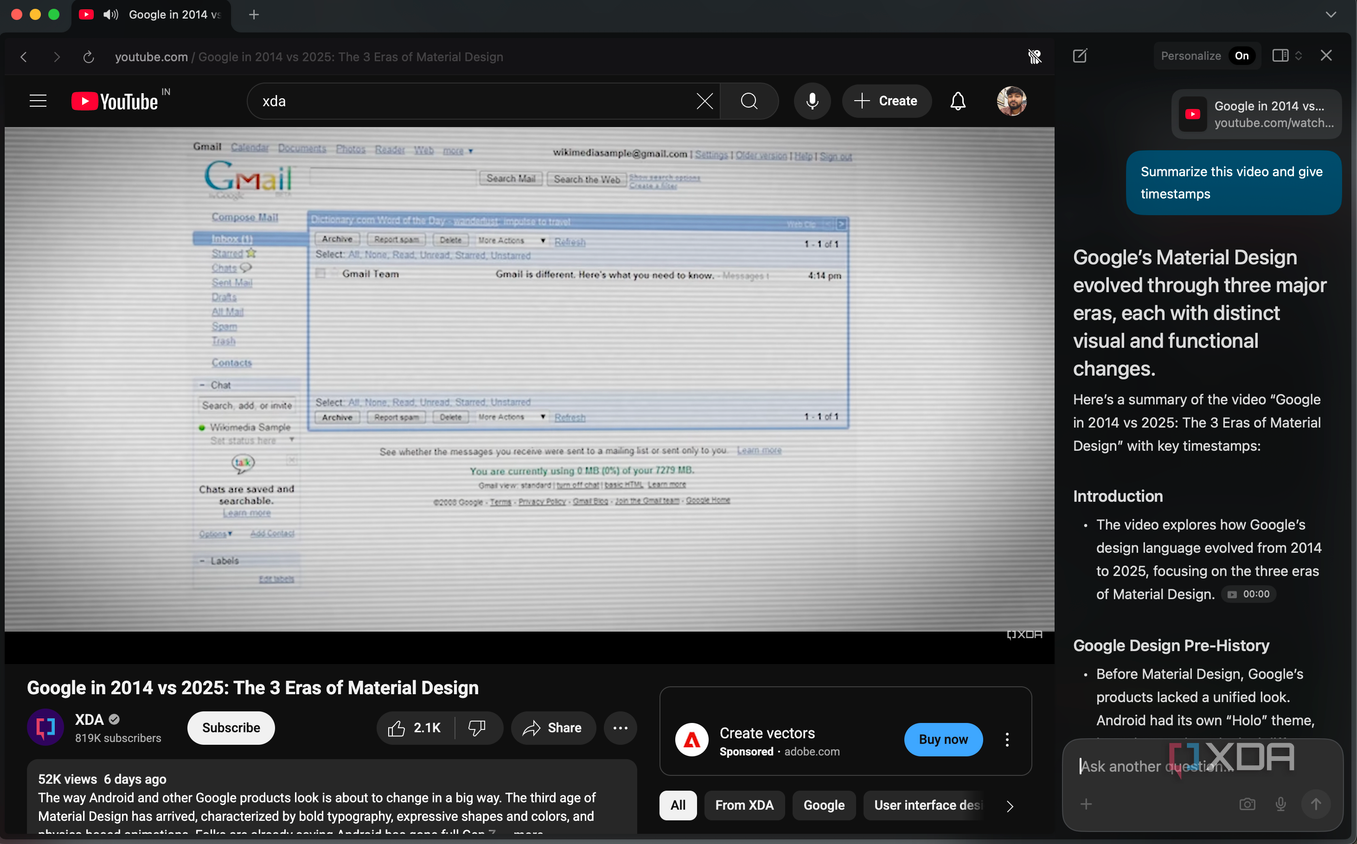The image size is (1357, 844).
Task: Open the YouTube hamburger guide menu
Action: (38, 101)
